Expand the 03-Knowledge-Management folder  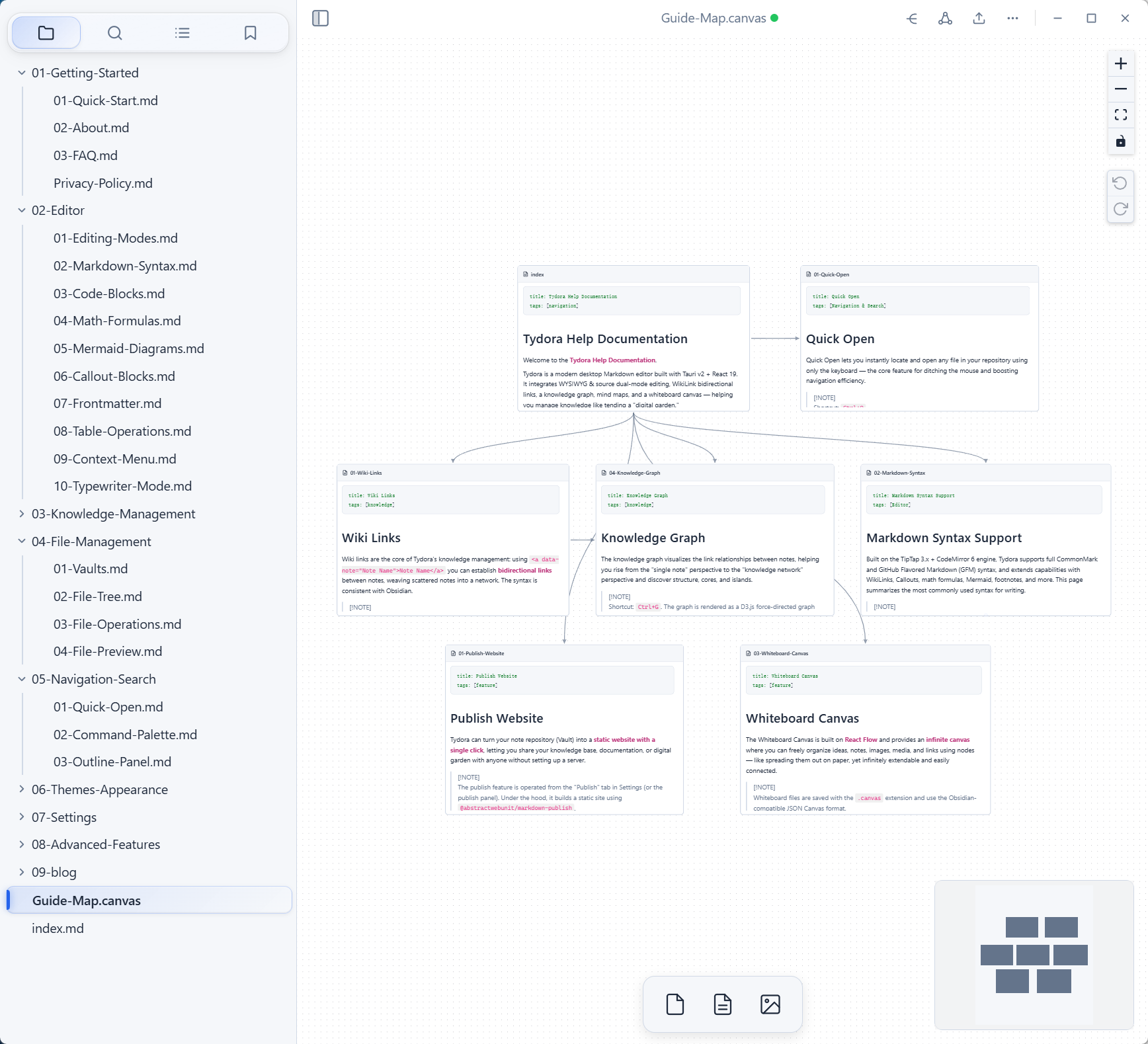coord(22,514)
